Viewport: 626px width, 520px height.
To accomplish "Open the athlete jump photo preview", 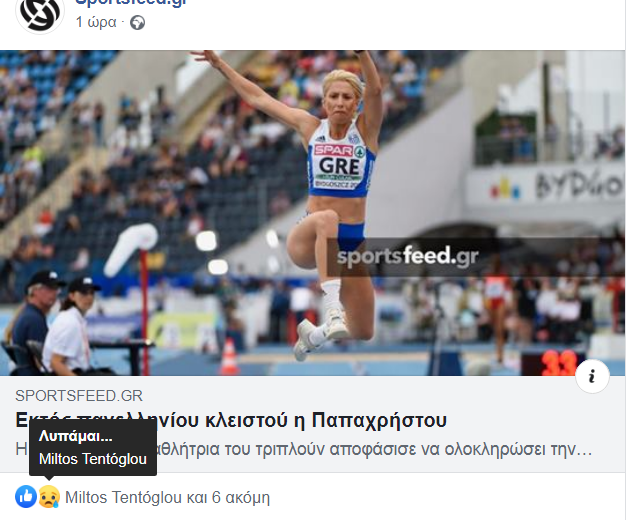I will (x=313, y=213).
